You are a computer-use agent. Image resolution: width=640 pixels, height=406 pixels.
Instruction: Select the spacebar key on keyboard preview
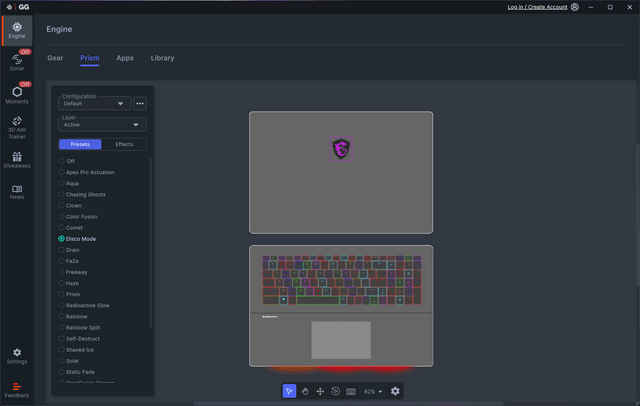pyautogui.click(x=318, y=300)
